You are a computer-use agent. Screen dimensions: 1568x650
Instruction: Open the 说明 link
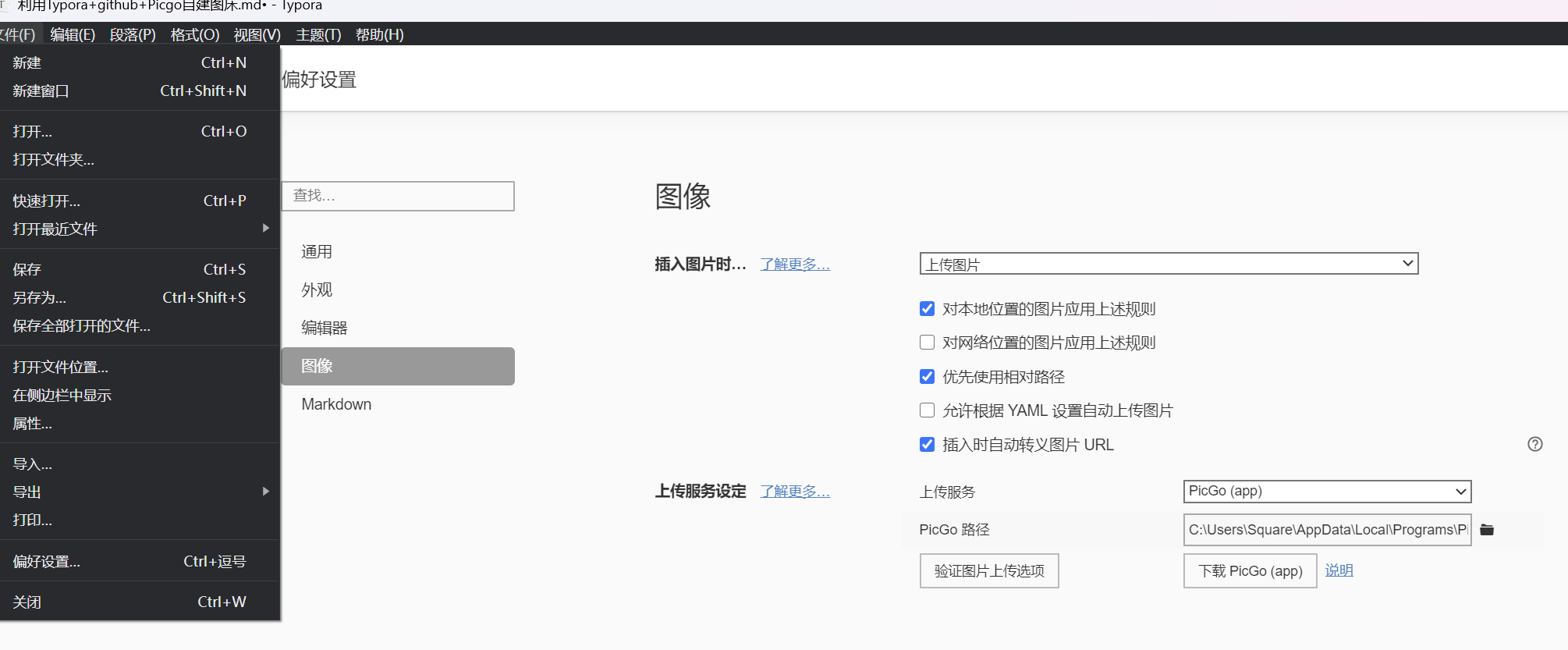1339,570
